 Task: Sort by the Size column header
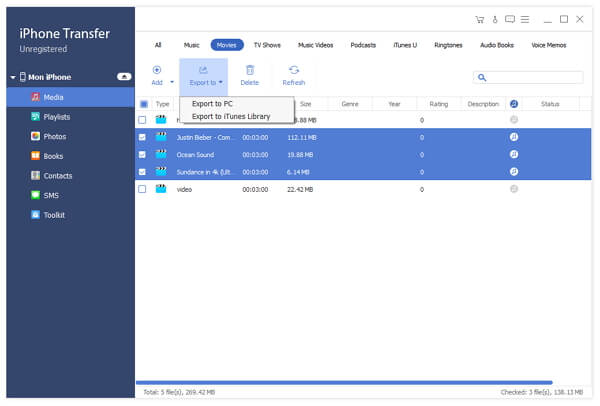pos(306,104)
